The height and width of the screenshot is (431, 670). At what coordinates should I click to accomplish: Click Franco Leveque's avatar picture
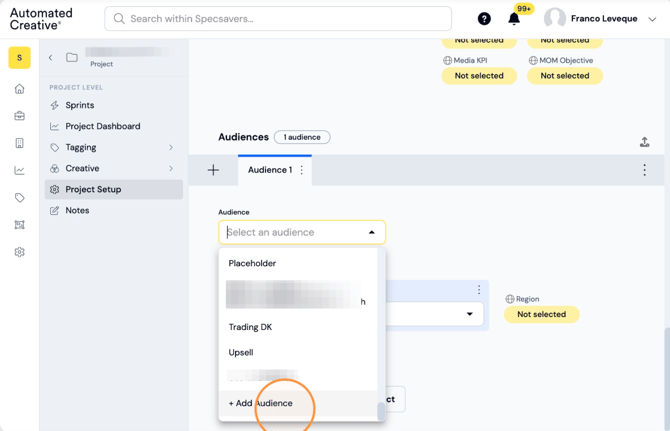pyautogui.click(x=555, y=19)
